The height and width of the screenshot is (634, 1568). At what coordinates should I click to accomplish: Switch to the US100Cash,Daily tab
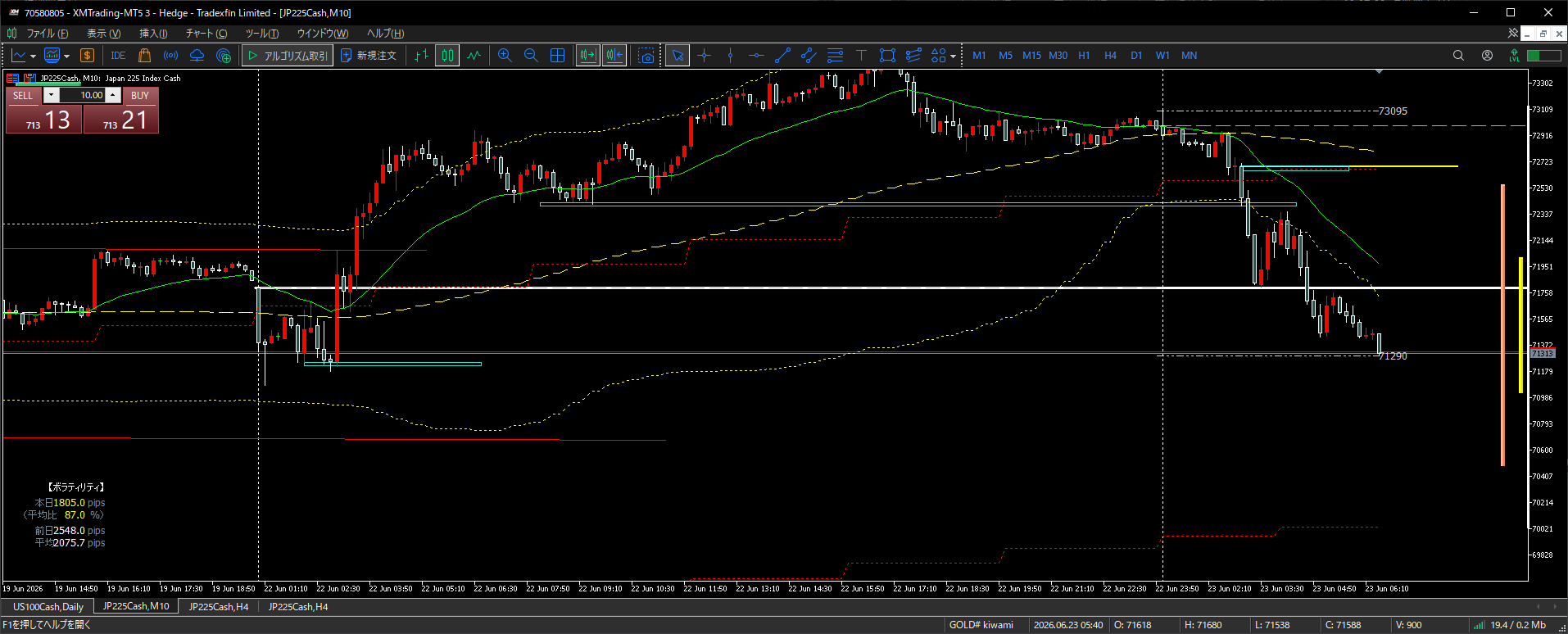pos(48,607)
